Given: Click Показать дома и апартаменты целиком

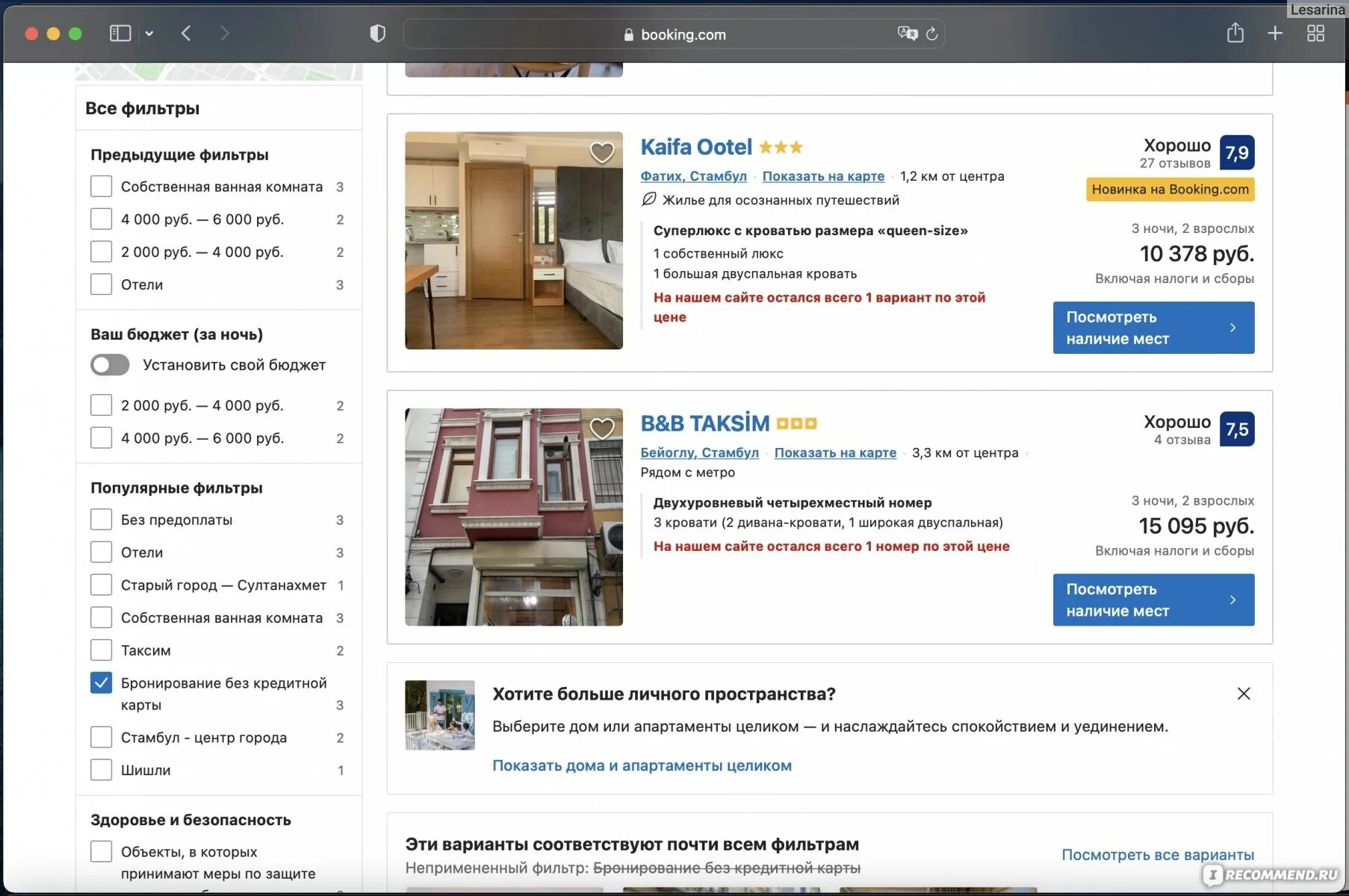Looking at the screenshot, I should [x=642, y=765].
